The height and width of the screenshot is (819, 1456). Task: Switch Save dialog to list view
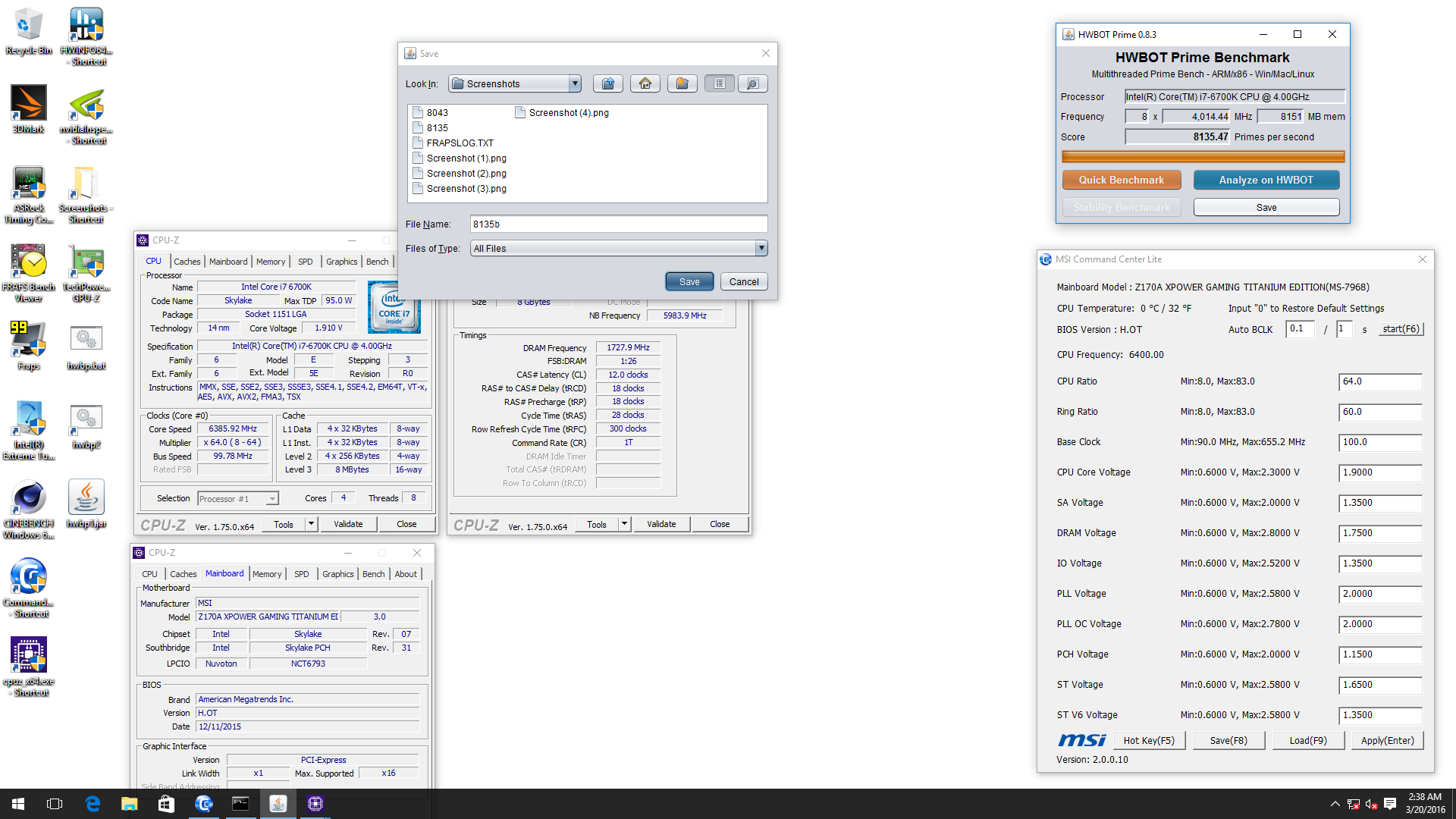(720, 83)
